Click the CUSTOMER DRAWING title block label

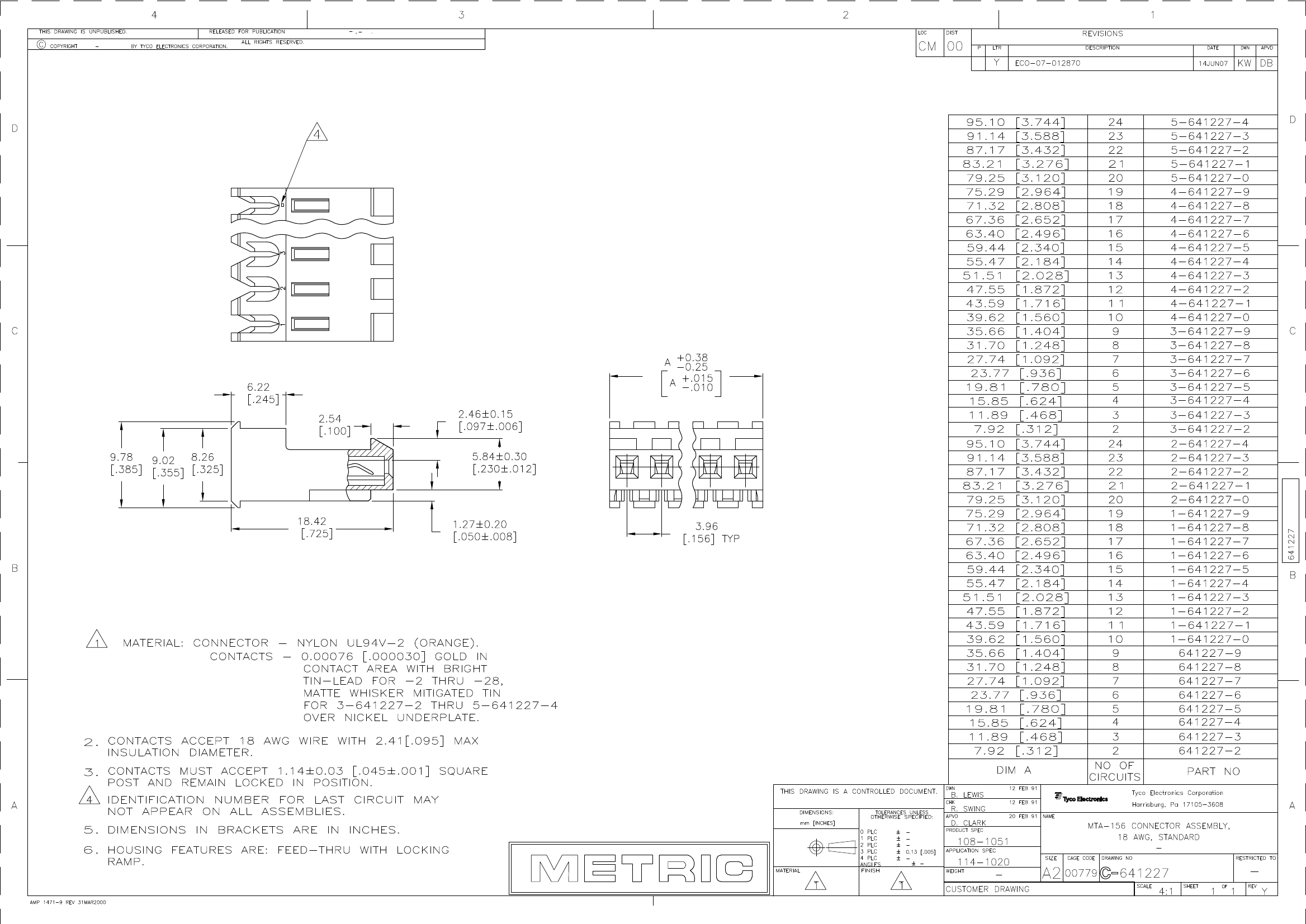tap(993, 889)
